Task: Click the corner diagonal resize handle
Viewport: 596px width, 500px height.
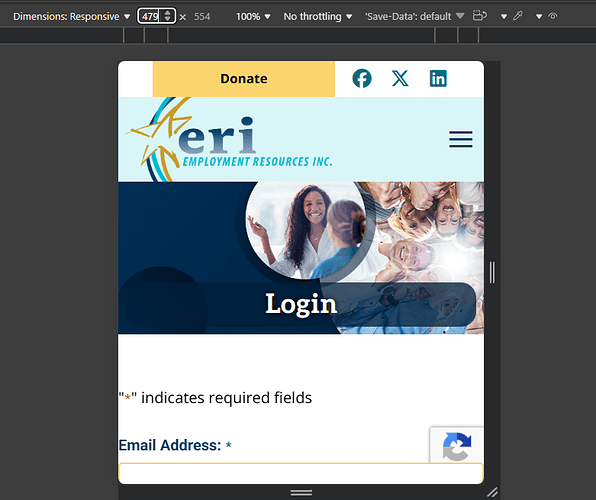Action: point(492,492)
